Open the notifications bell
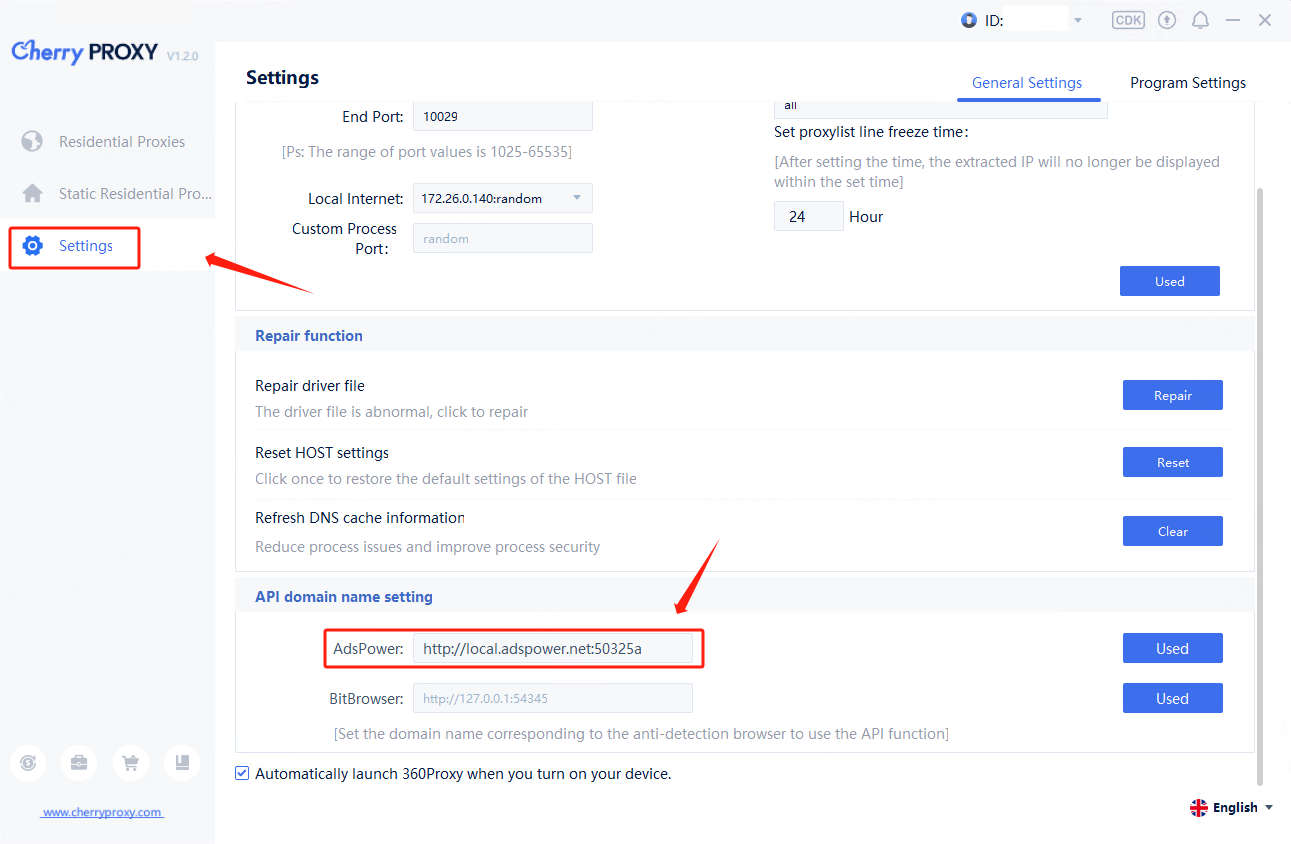Image resolution: width=1291 pixels, height=844 pixels. (x=1200, y=20)
